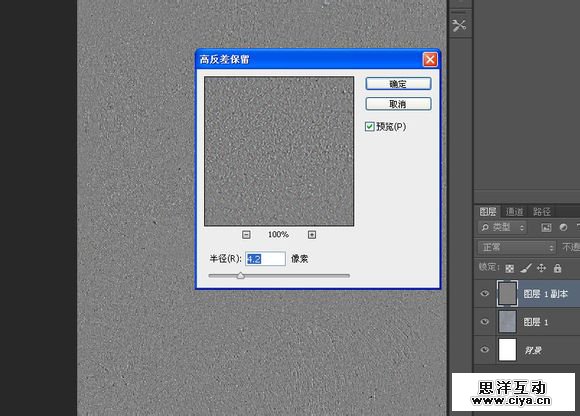This screenshot has width=580, height=416.
Task: Click the lock image pixels brush icon
Action: [526, 268]
